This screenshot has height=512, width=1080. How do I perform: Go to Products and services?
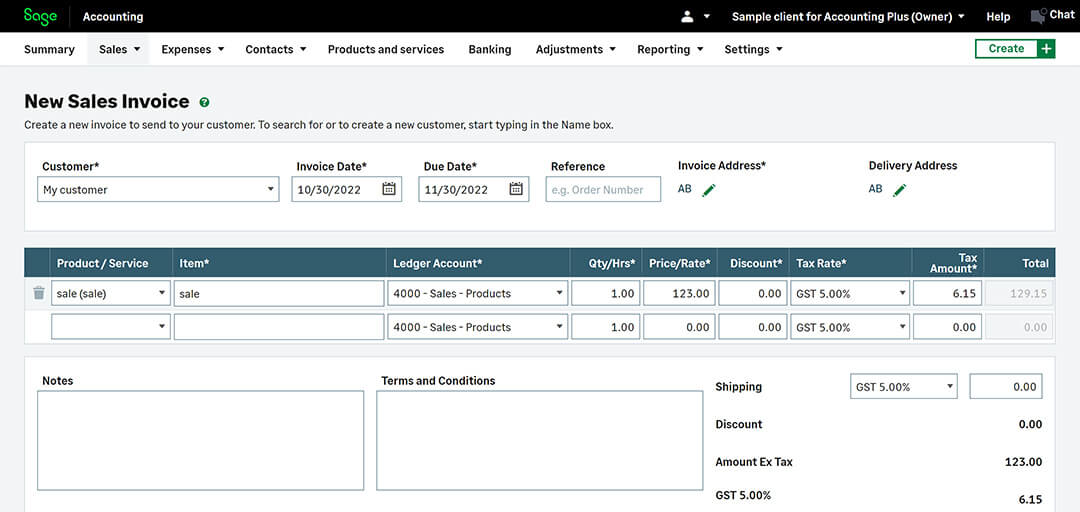[x=386, y=50]
